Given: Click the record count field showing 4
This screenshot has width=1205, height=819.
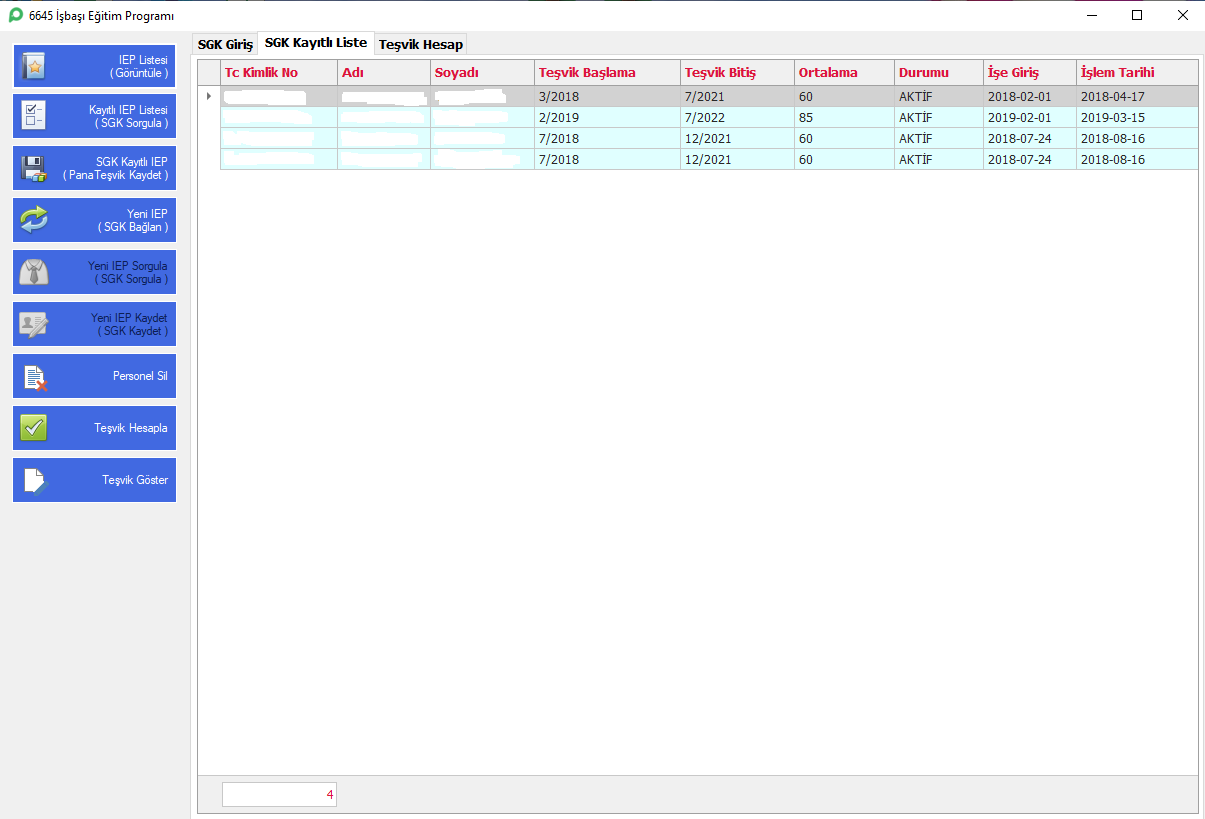Looking at the screenshot, I should pyautogui.click(x=279, y=794).
